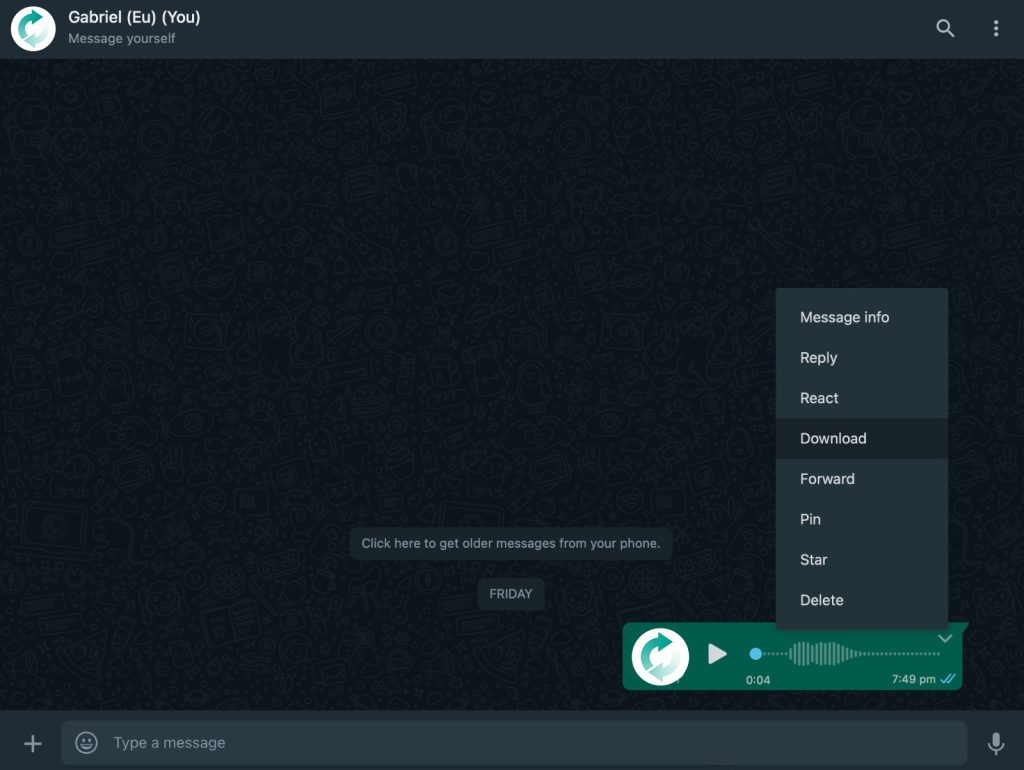1024x770 pixels.
Task: Open the emoji picker
Action: 86,743
